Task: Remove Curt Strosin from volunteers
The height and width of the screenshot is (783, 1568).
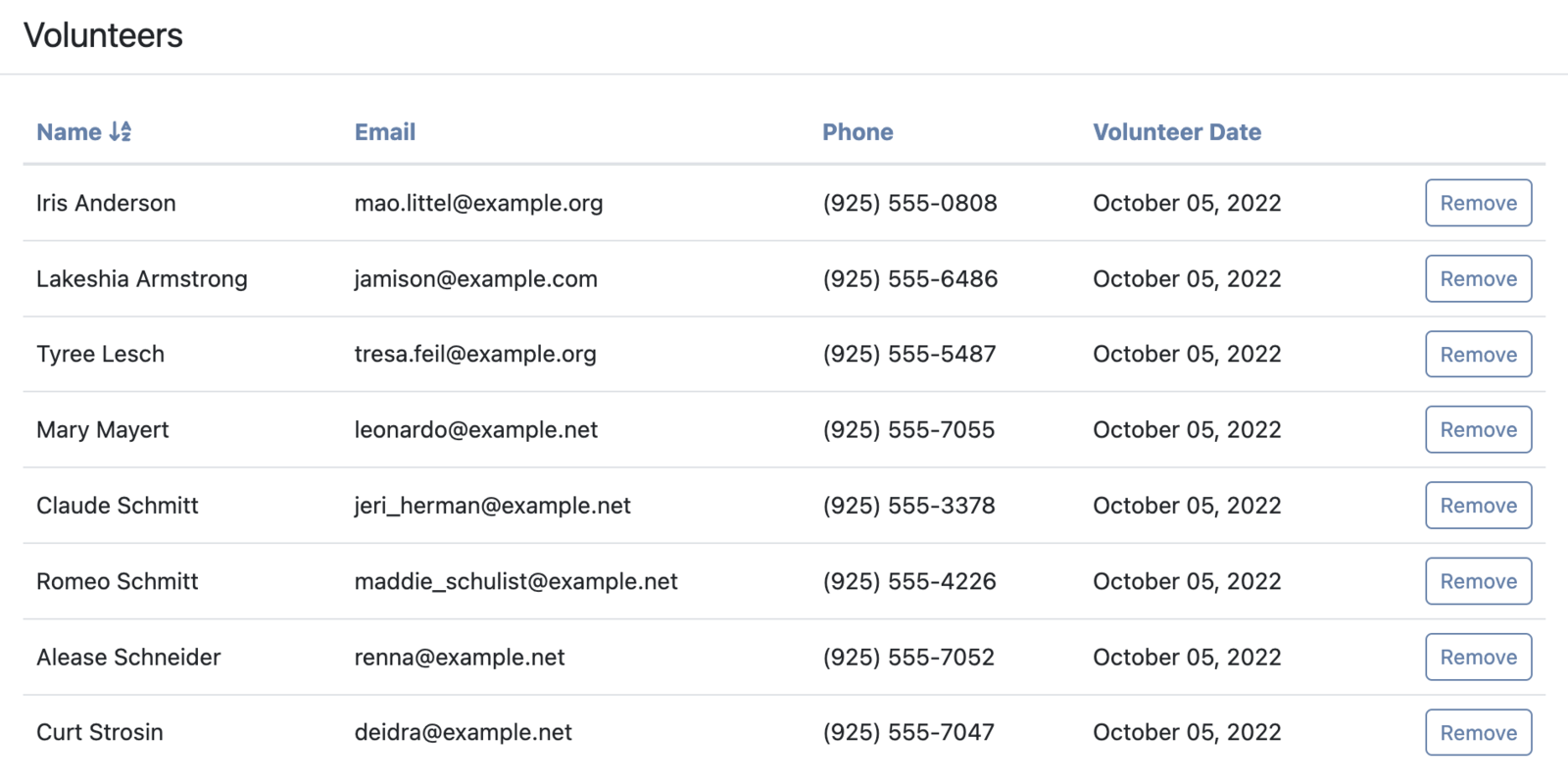Action: coord(1478,732)
